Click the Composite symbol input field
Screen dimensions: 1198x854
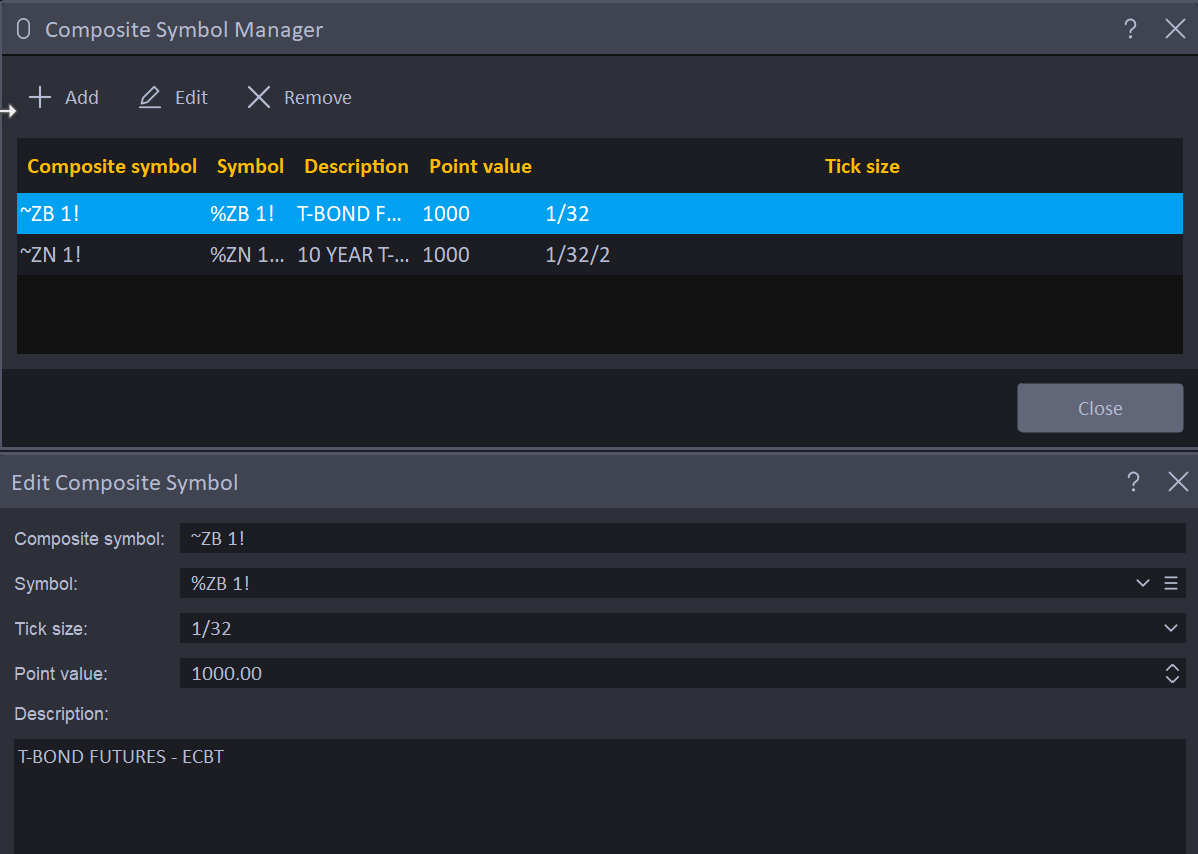click(600, 538)
